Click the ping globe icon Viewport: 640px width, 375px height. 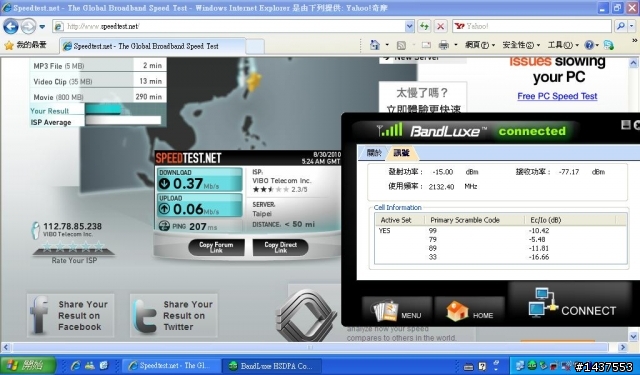[164, 226]
